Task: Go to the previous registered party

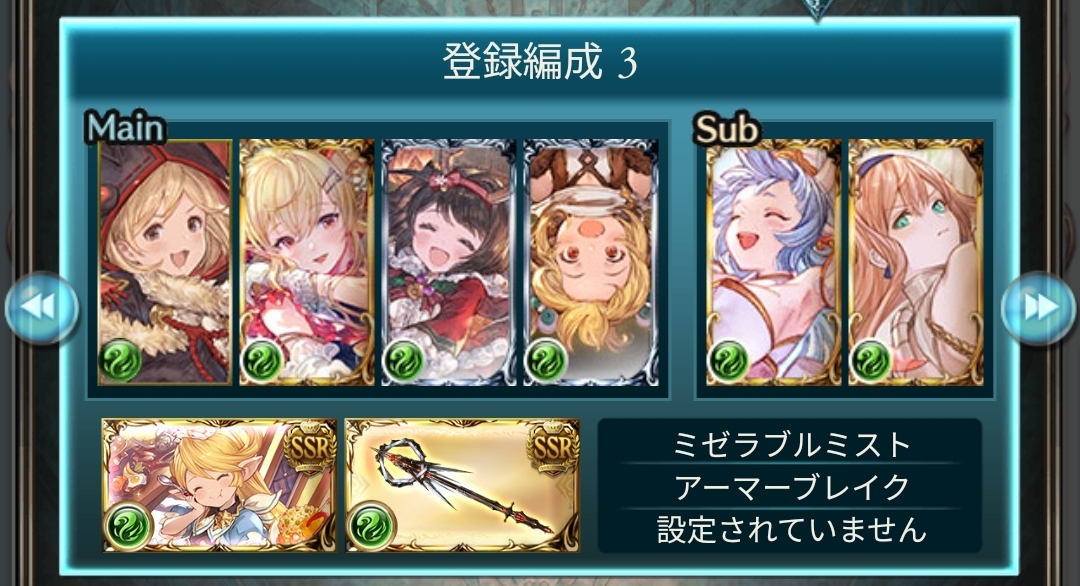Action: [x=41, y=308]
